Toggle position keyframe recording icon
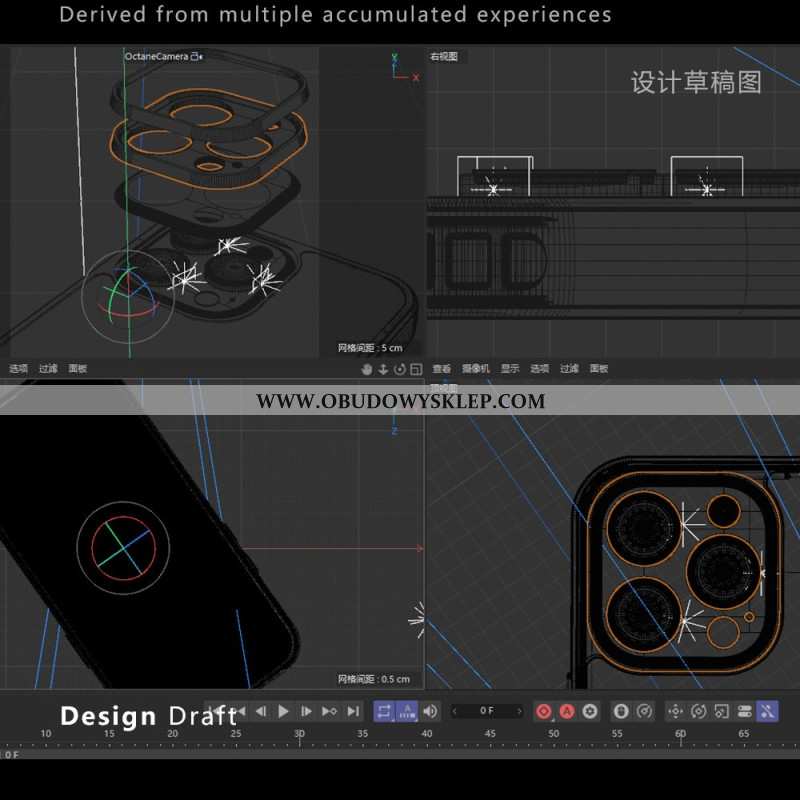The image size is (800, 800). click(675, 711)
